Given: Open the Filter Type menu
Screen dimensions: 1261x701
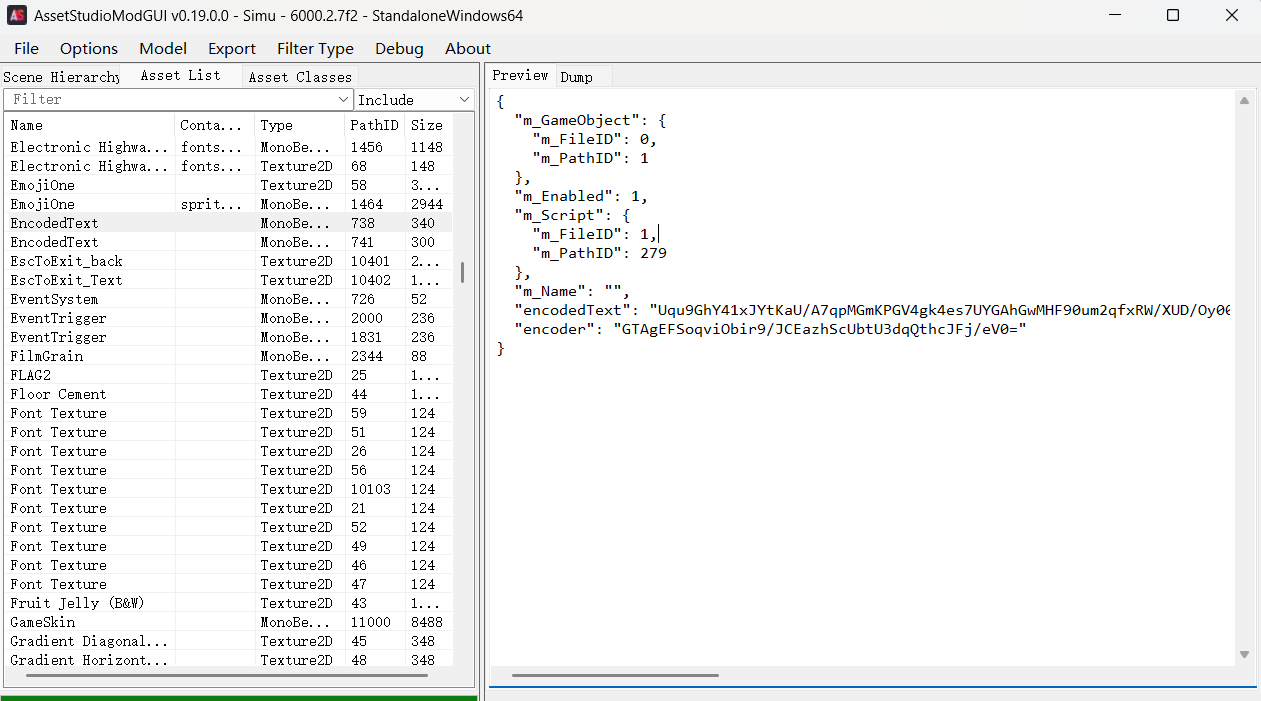Looking at the screenshot, I should (315, 48).
